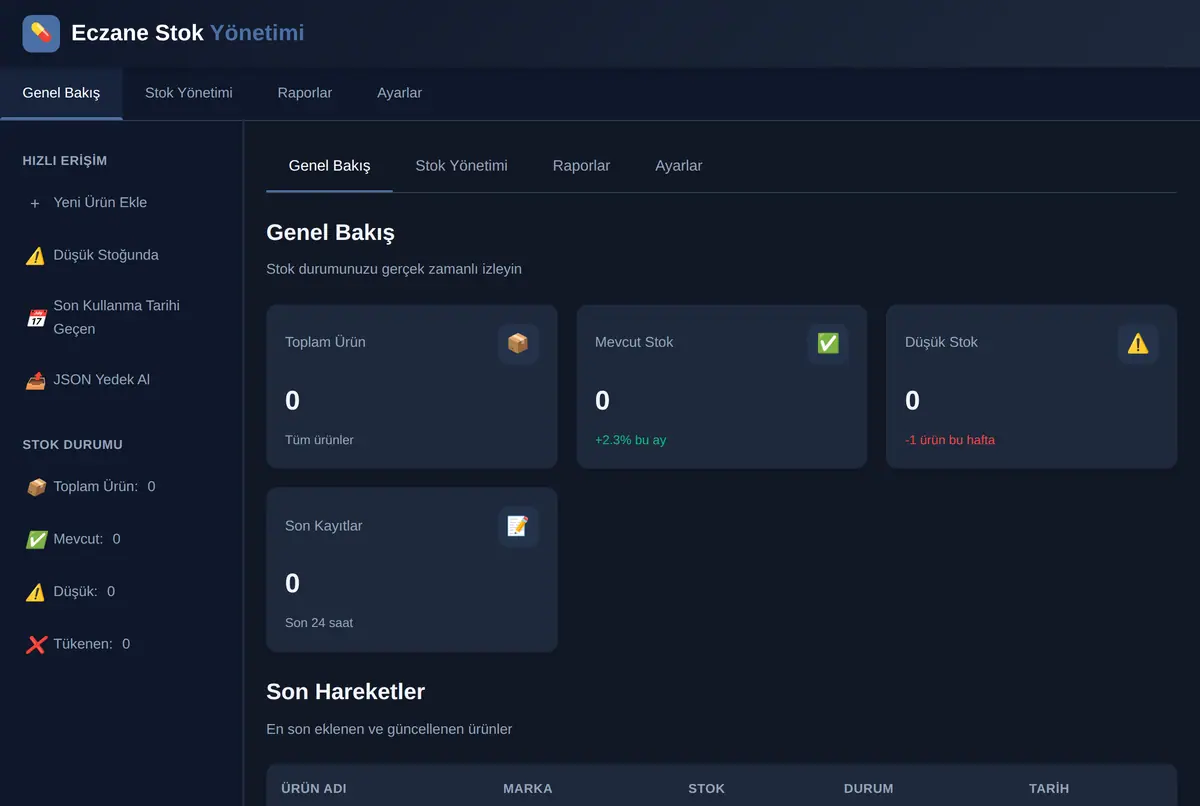Switch to the inner Raporlar tab
Image resolution: width=1200 pixels, height=806 pixels.
tap(581, 166)
